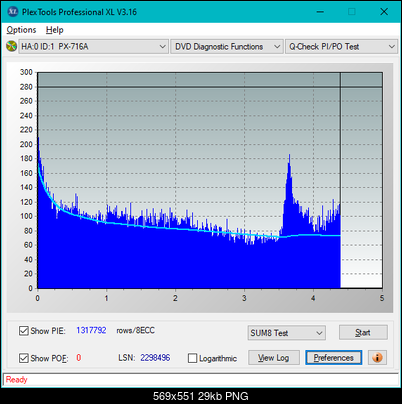The height and width of the screenshot is (404, 402).
Task: Click the LSN value 2298496
Action: pos(155,358)
